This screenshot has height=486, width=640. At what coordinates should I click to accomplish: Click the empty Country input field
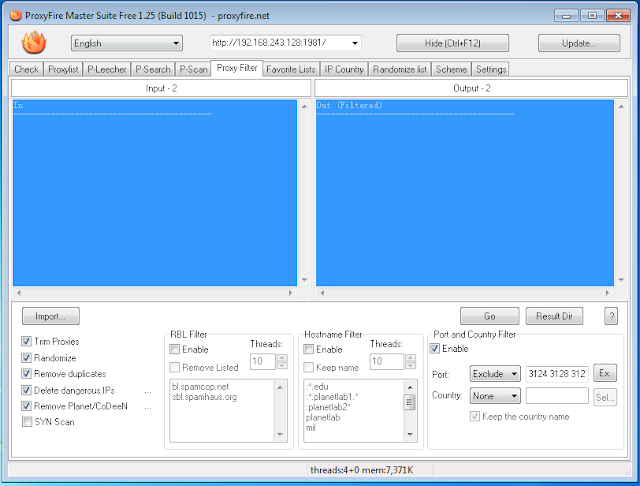[557, 395]
